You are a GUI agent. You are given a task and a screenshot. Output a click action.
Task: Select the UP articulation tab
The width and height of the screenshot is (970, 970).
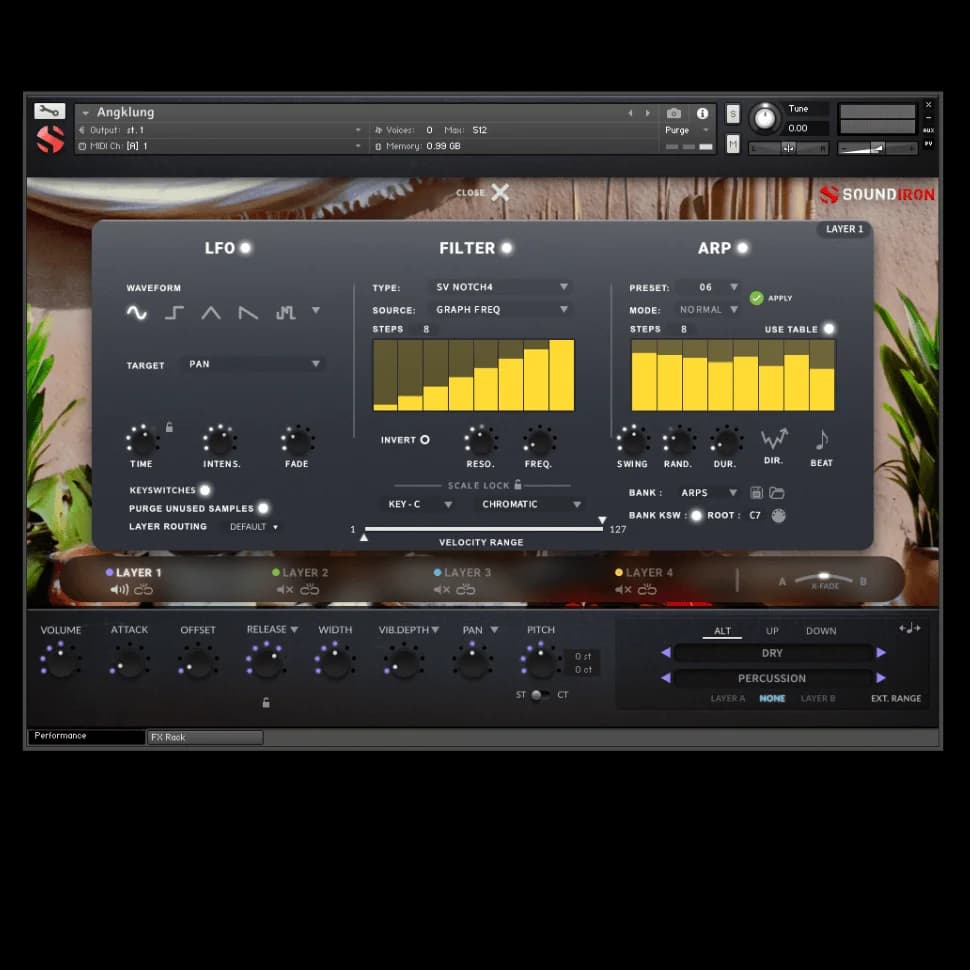772,631
